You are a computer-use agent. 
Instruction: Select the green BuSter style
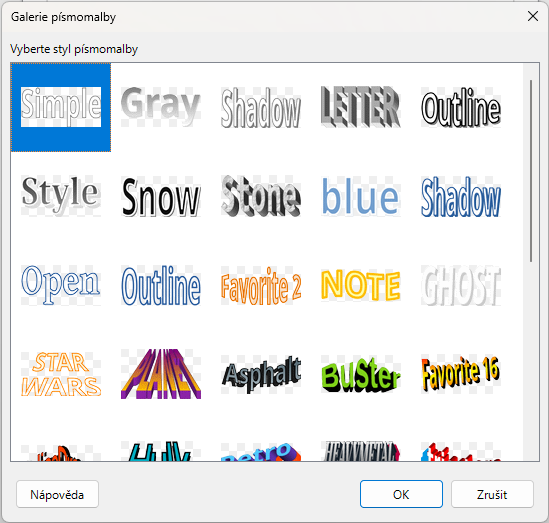pos(361,374)
